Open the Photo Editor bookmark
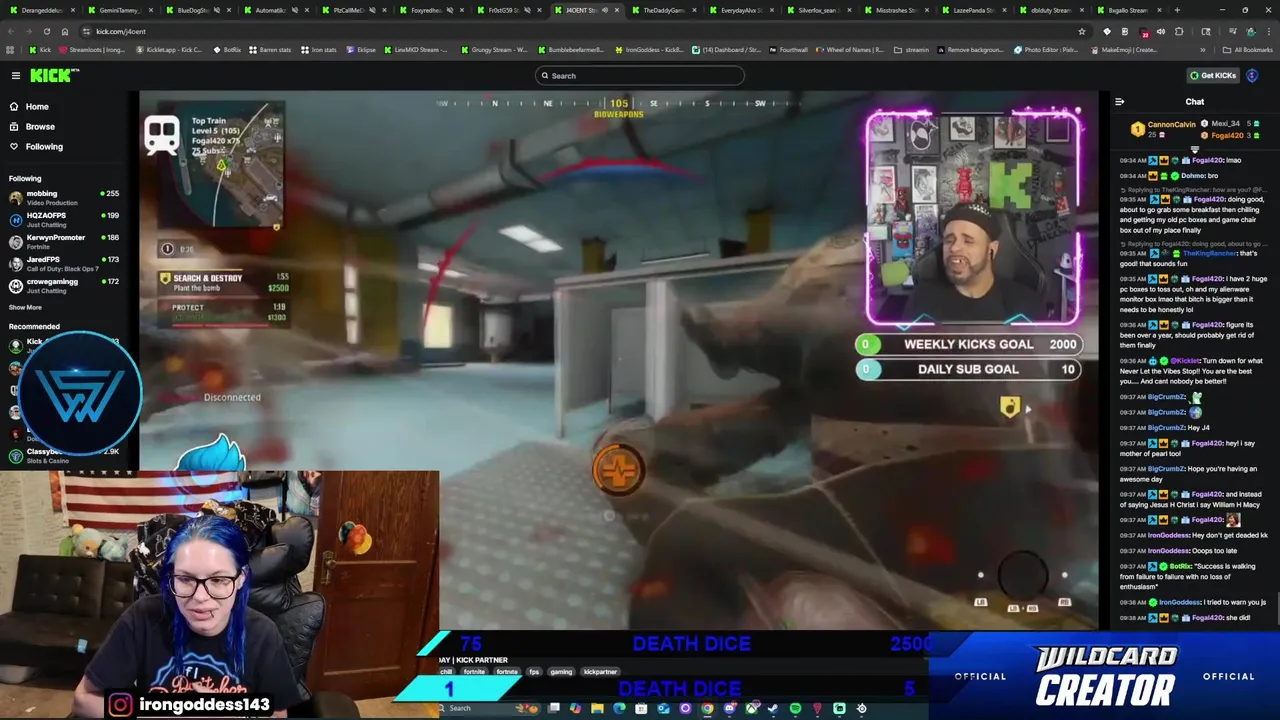The image size is (1280, 720). point(1046,50)
